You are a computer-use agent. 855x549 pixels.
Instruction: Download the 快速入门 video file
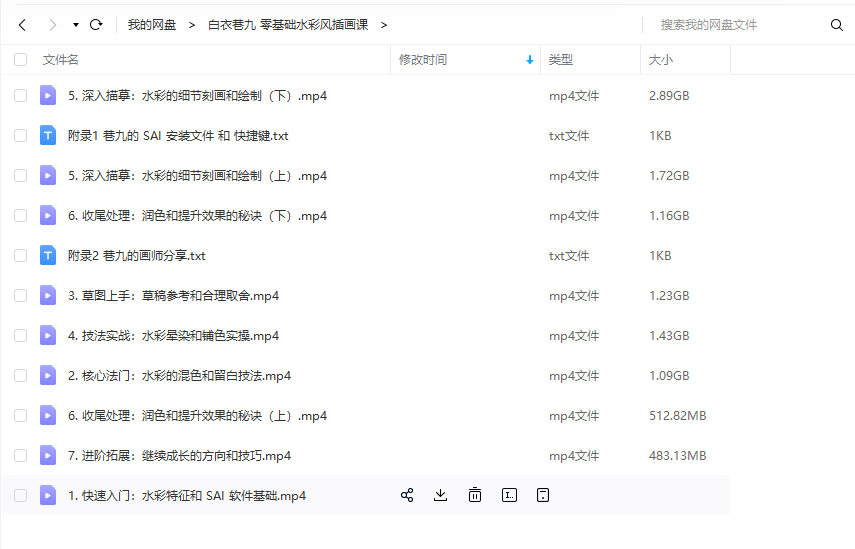(440, 495)
